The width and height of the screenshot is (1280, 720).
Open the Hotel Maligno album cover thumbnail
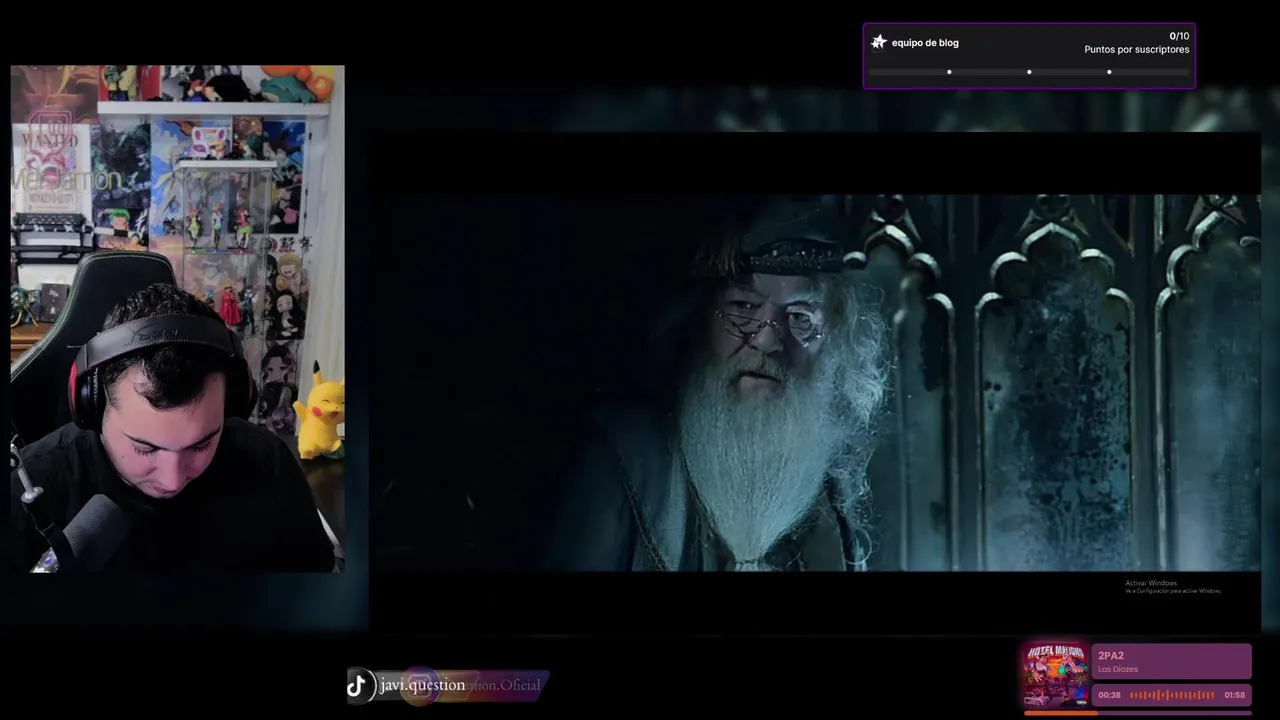pyautogui.click(x=1055, y=676)
